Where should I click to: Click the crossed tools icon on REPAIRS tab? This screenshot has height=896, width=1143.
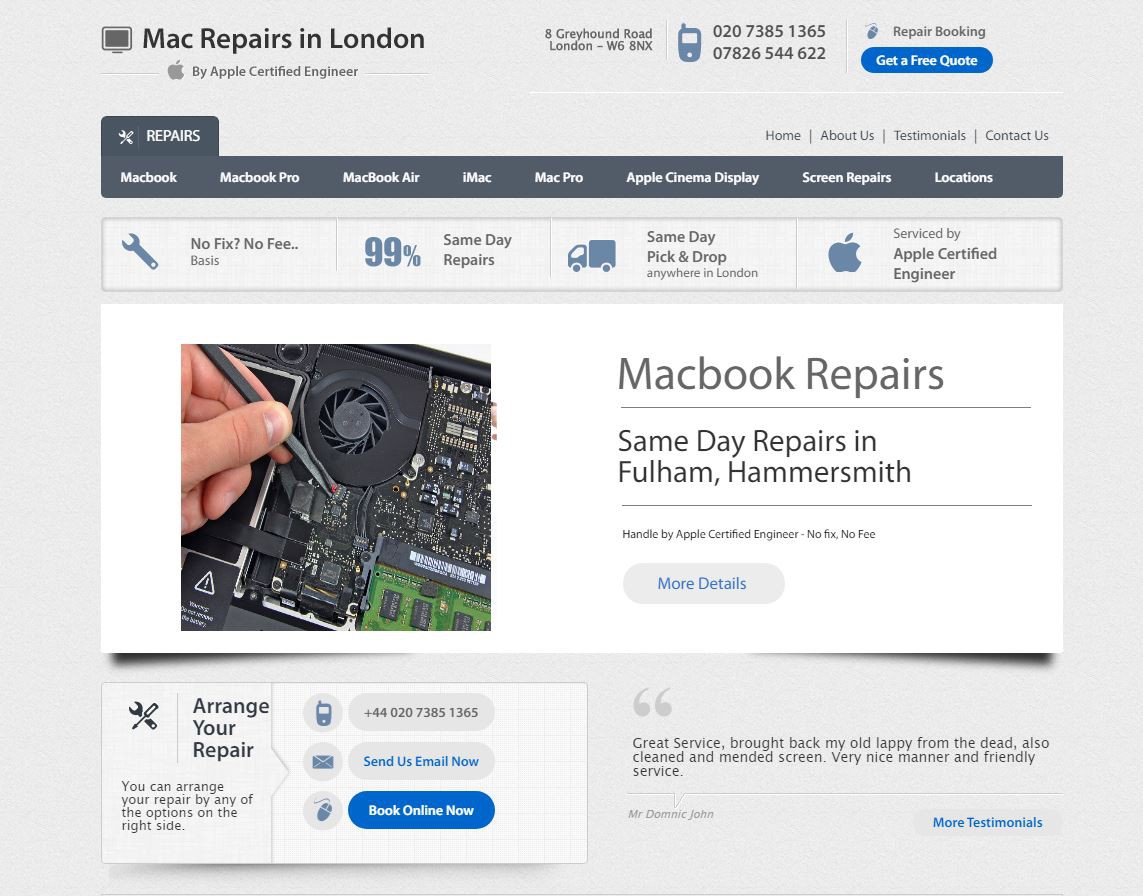pos(126,136)
